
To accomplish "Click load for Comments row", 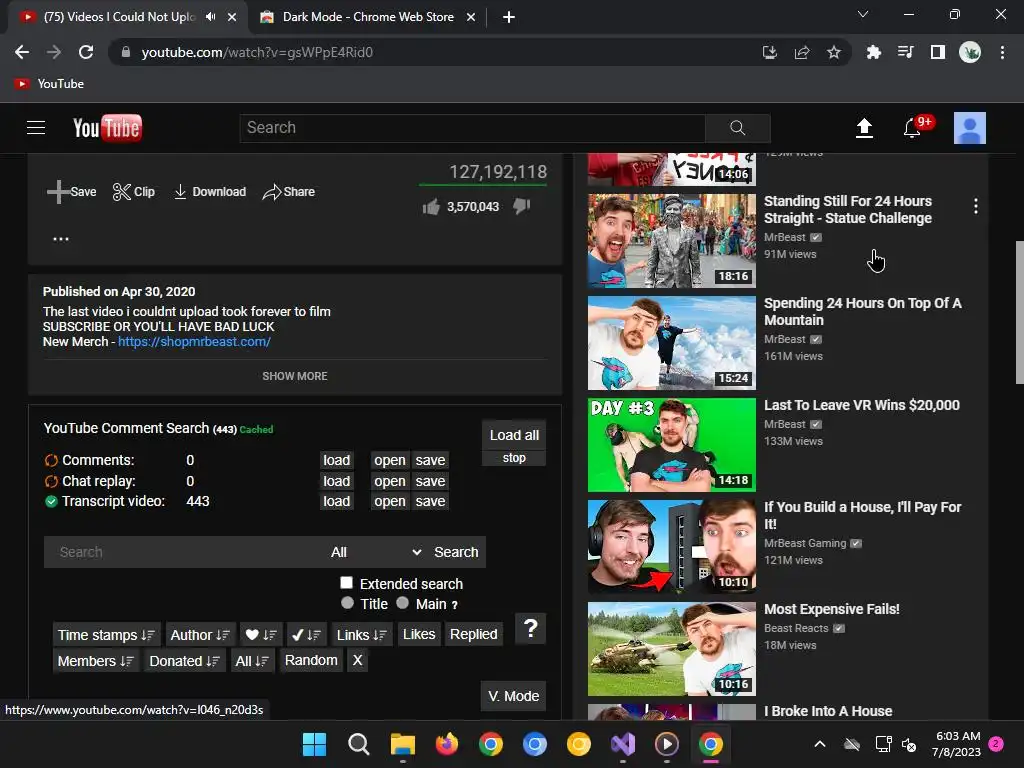I will (x=336, y=460).
